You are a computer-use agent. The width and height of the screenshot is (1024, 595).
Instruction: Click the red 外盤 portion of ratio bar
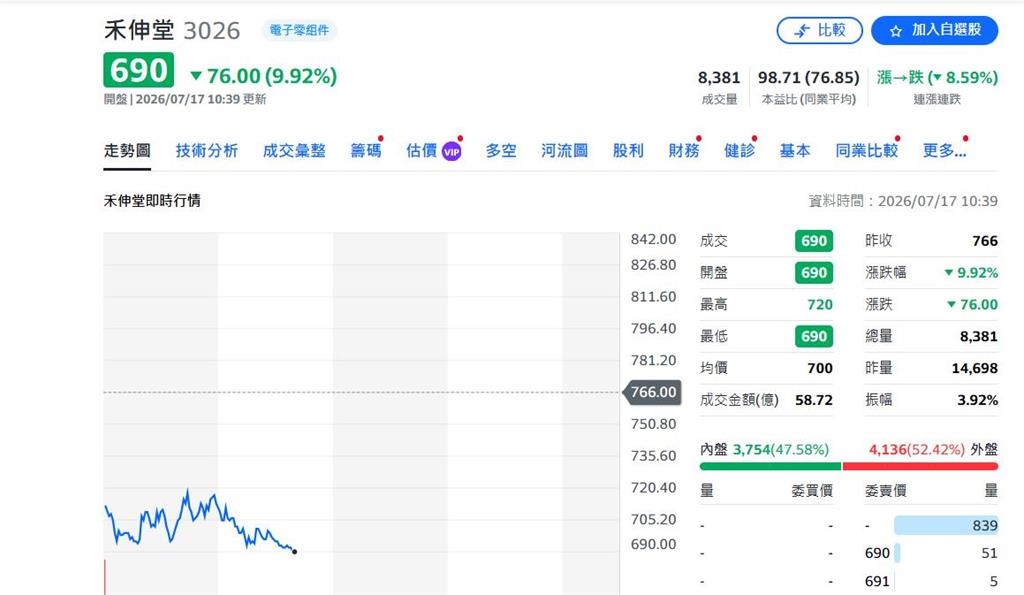tap(920, 466)
